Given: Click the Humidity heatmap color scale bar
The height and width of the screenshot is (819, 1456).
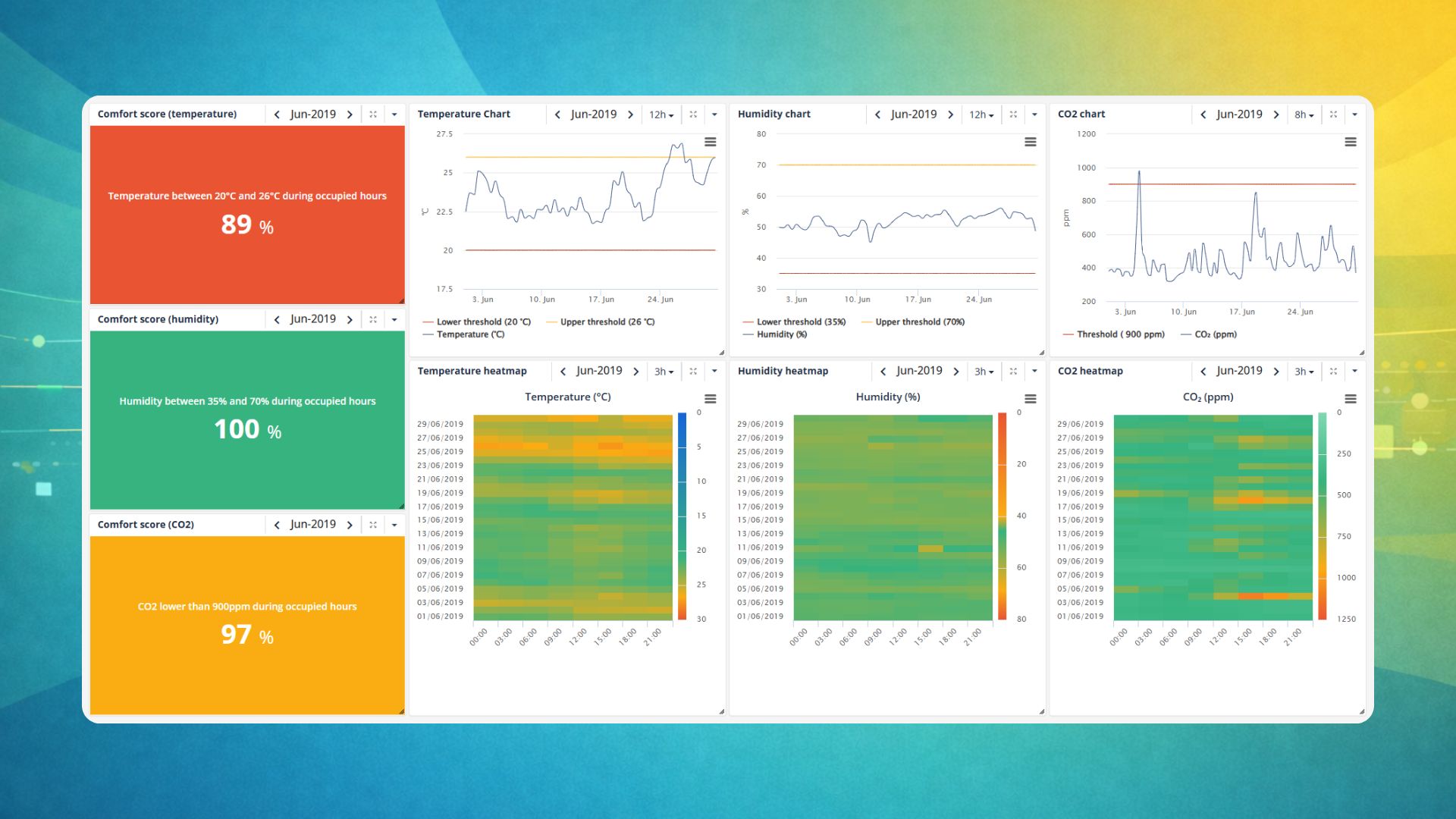Looking at the screenshot, I should point(1002,516).
